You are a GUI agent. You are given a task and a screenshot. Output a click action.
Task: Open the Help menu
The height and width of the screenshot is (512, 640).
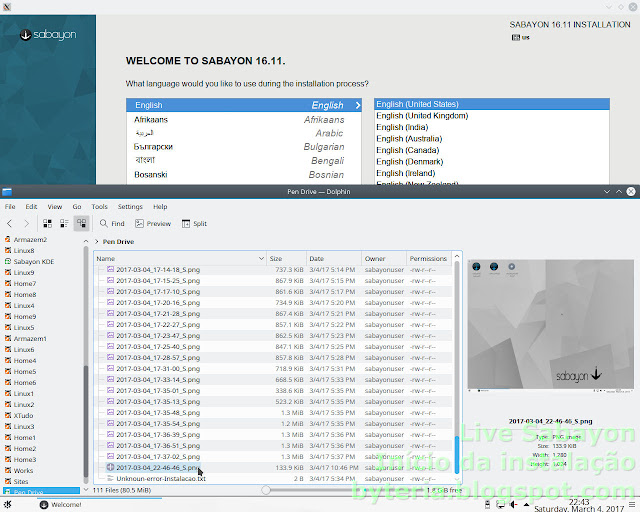point(160,207)
